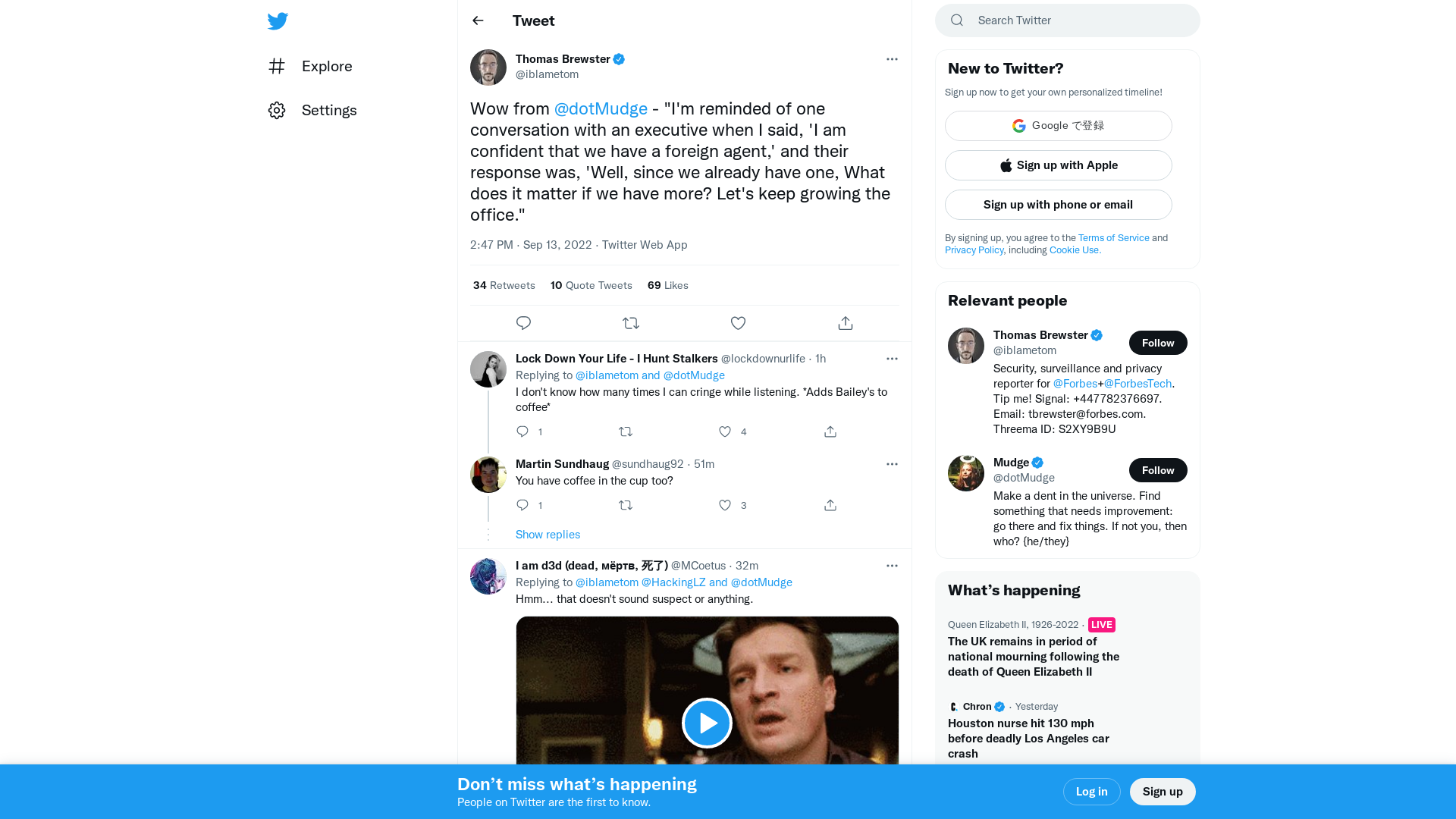Click the Twitter bird logo

278,20
